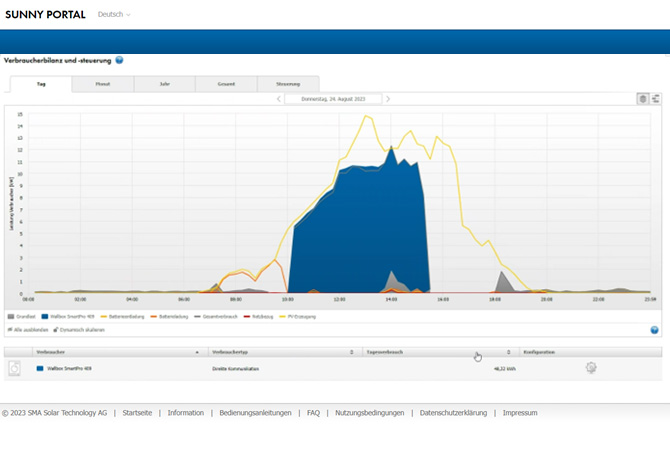Open the Deutsch language dropdown
This screenshot has height=449, width=670.
pos(114,15)
